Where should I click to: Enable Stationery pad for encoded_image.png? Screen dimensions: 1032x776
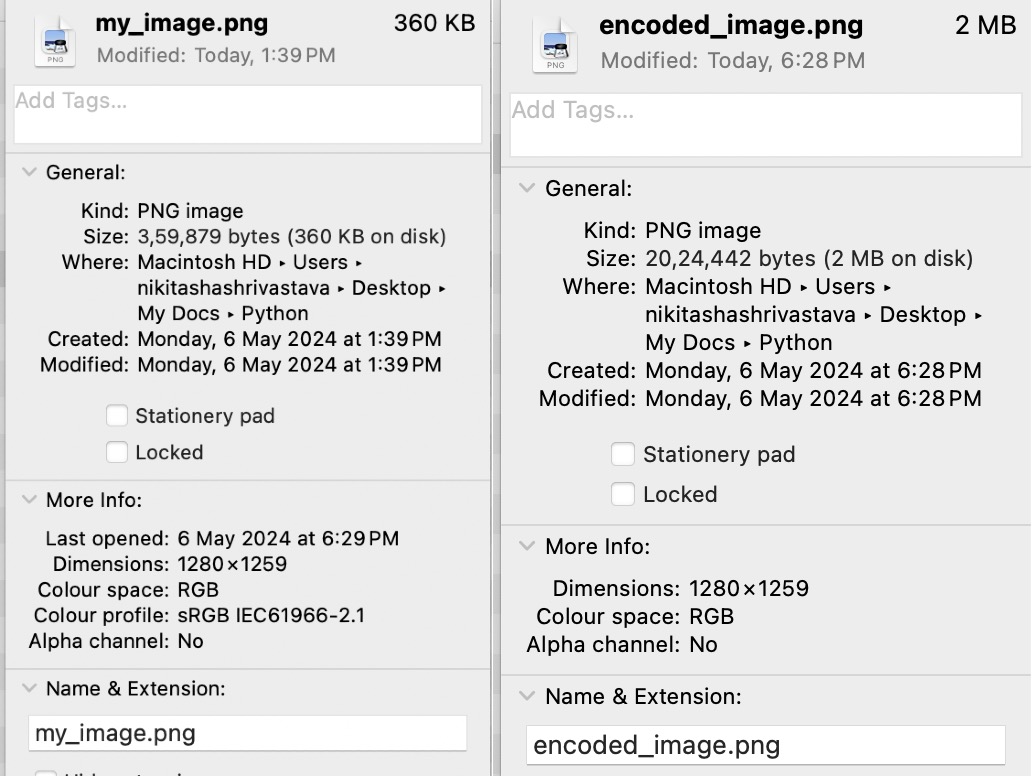point(623,454)
